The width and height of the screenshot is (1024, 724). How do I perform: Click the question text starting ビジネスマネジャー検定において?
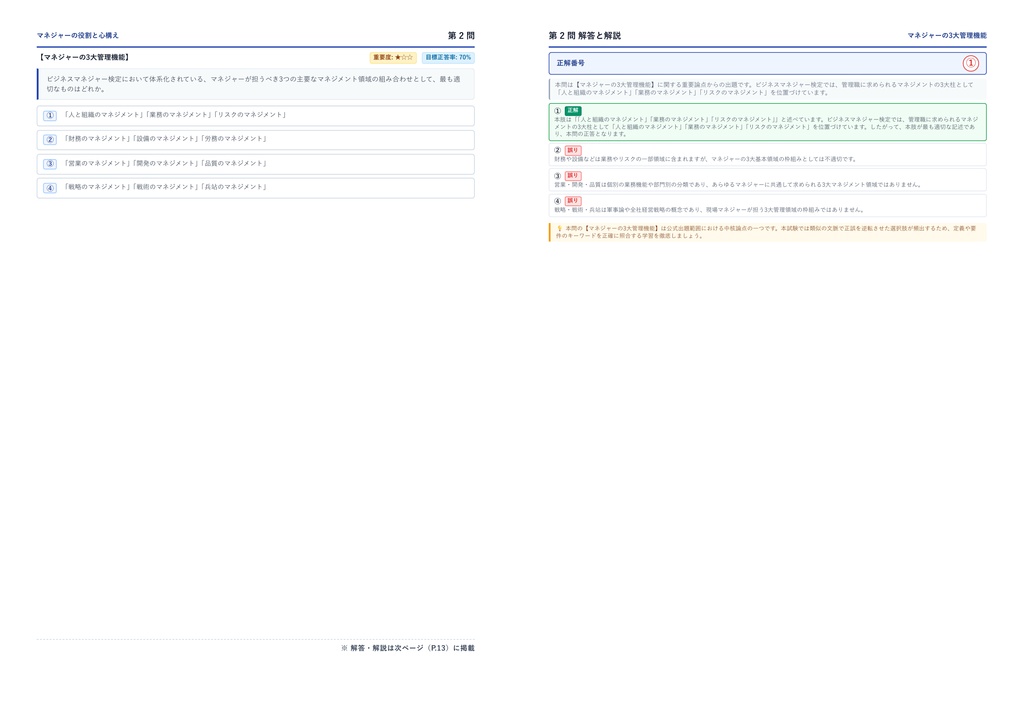253,84
